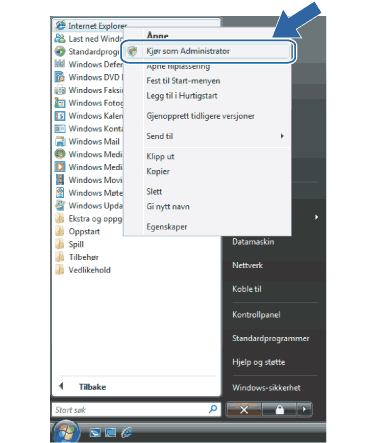Open Koble til in Start menu

point(247,289)
